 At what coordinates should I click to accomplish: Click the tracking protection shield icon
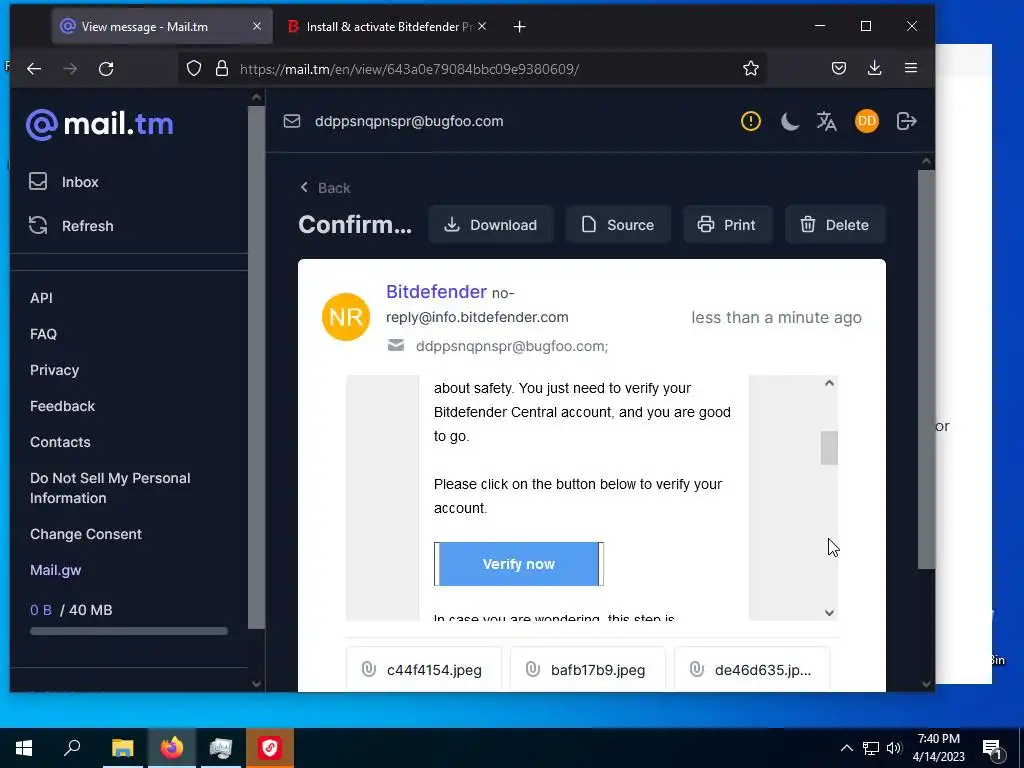[x=194, y=69]
